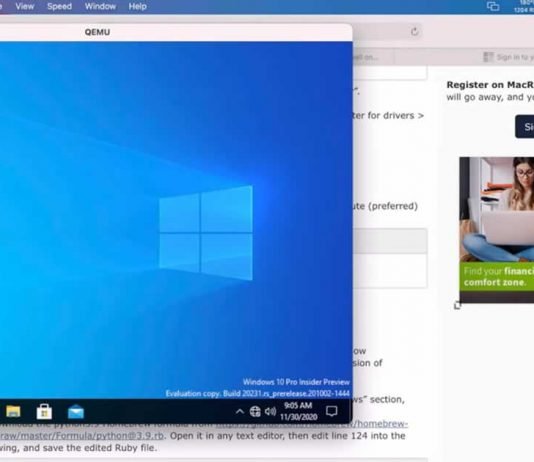Open File Explorer in Windows taskbar
This screenshot has height=462, width=534.
13,412
